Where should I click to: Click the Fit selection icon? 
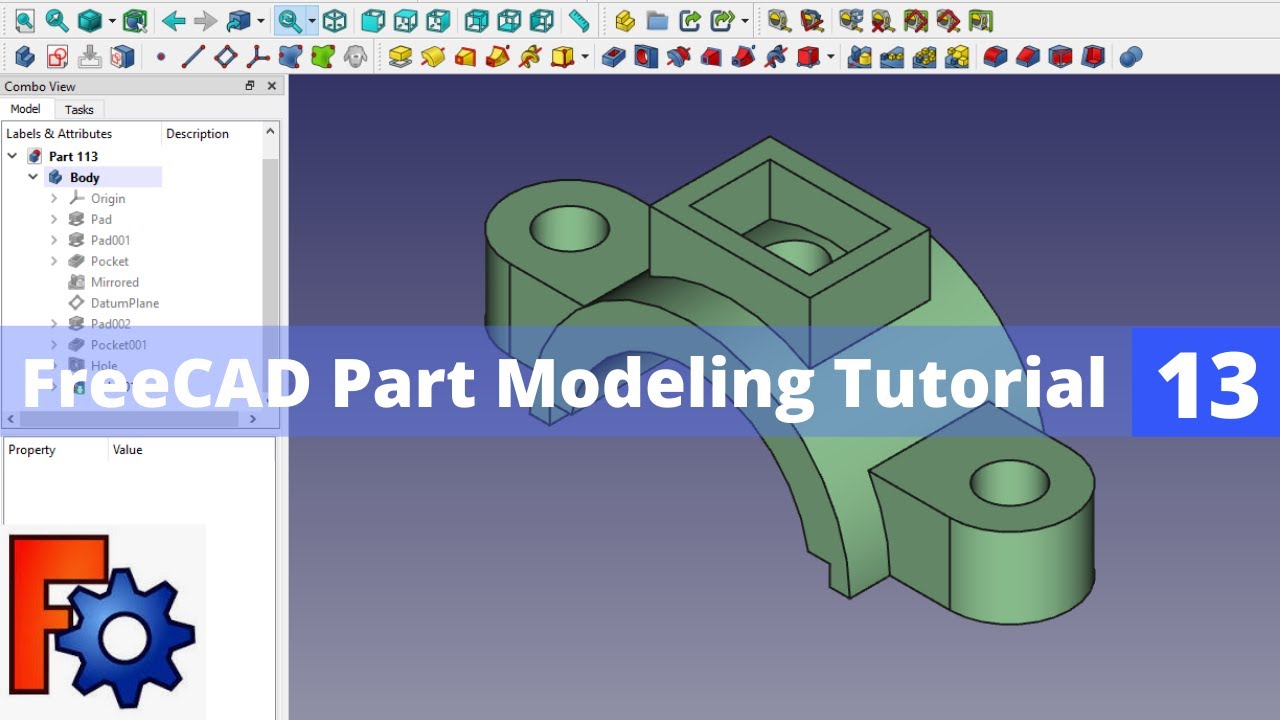pyautogui.click(x=57, y=20)
